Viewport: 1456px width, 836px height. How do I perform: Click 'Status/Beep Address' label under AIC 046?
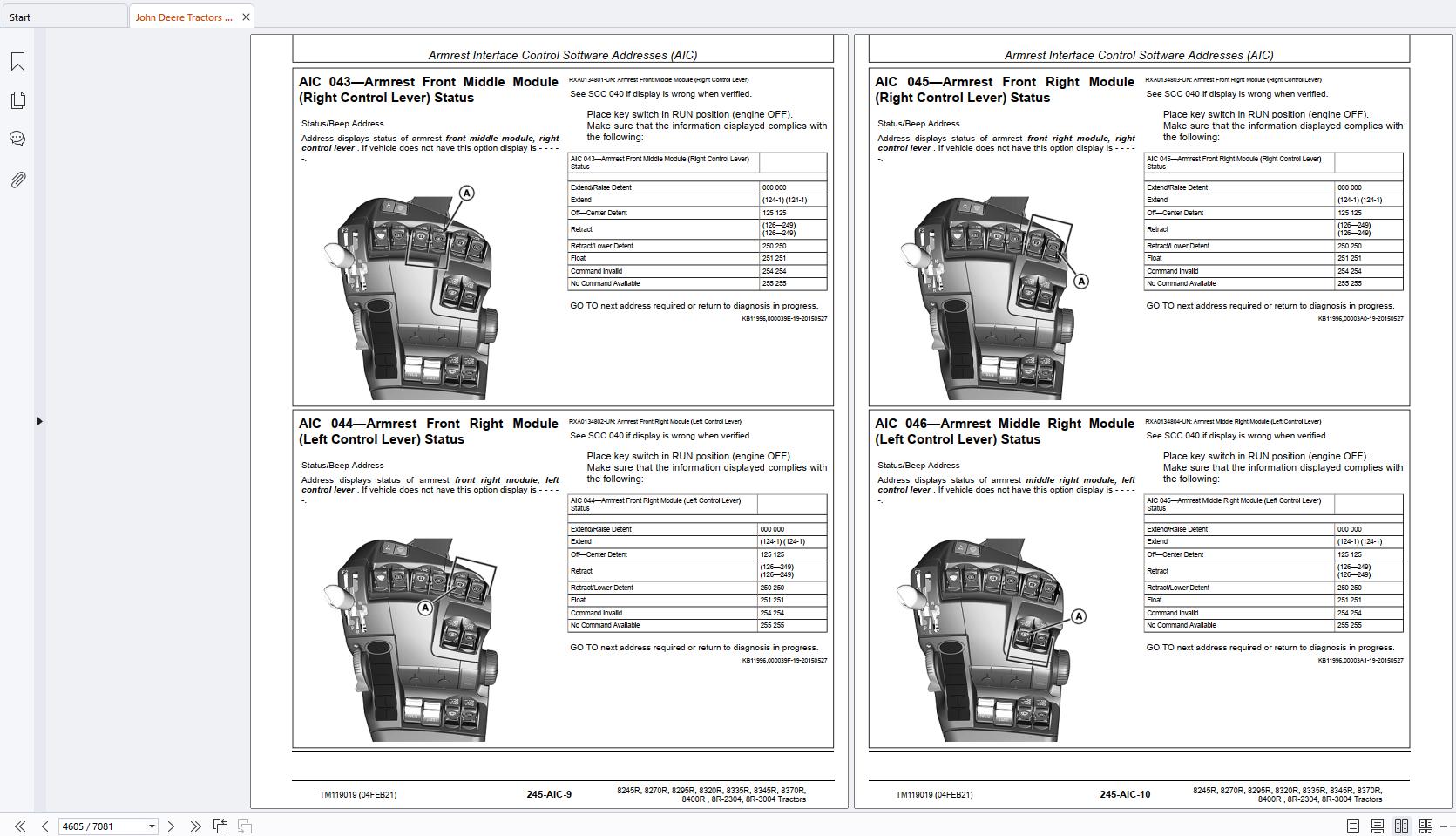point(918,466)
